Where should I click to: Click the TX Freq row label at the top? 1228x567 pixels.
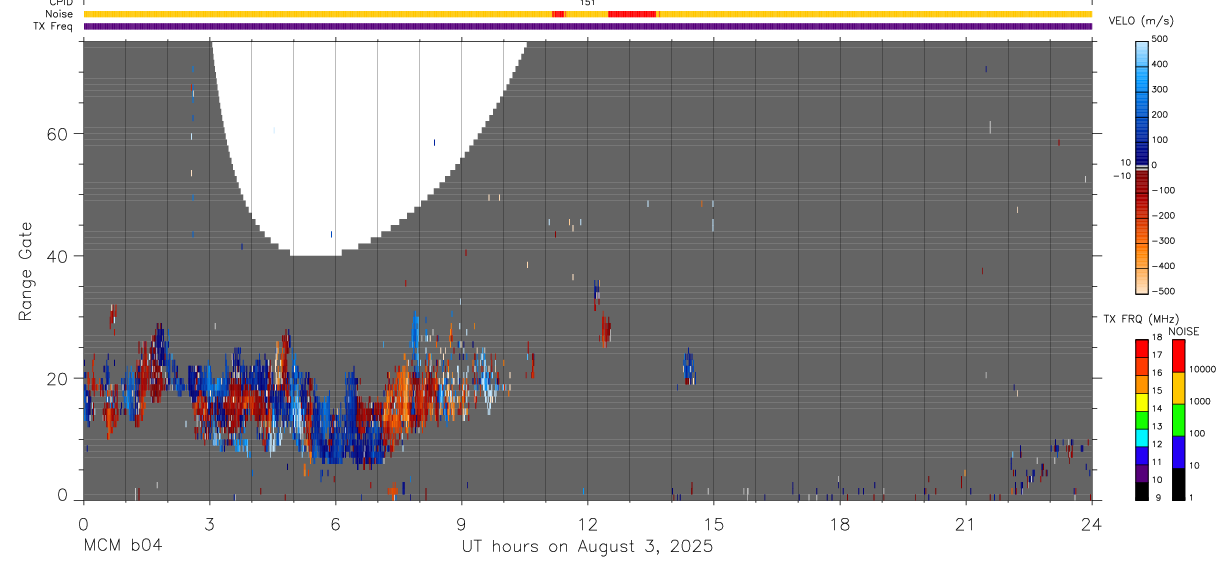[x=55, y=26]
